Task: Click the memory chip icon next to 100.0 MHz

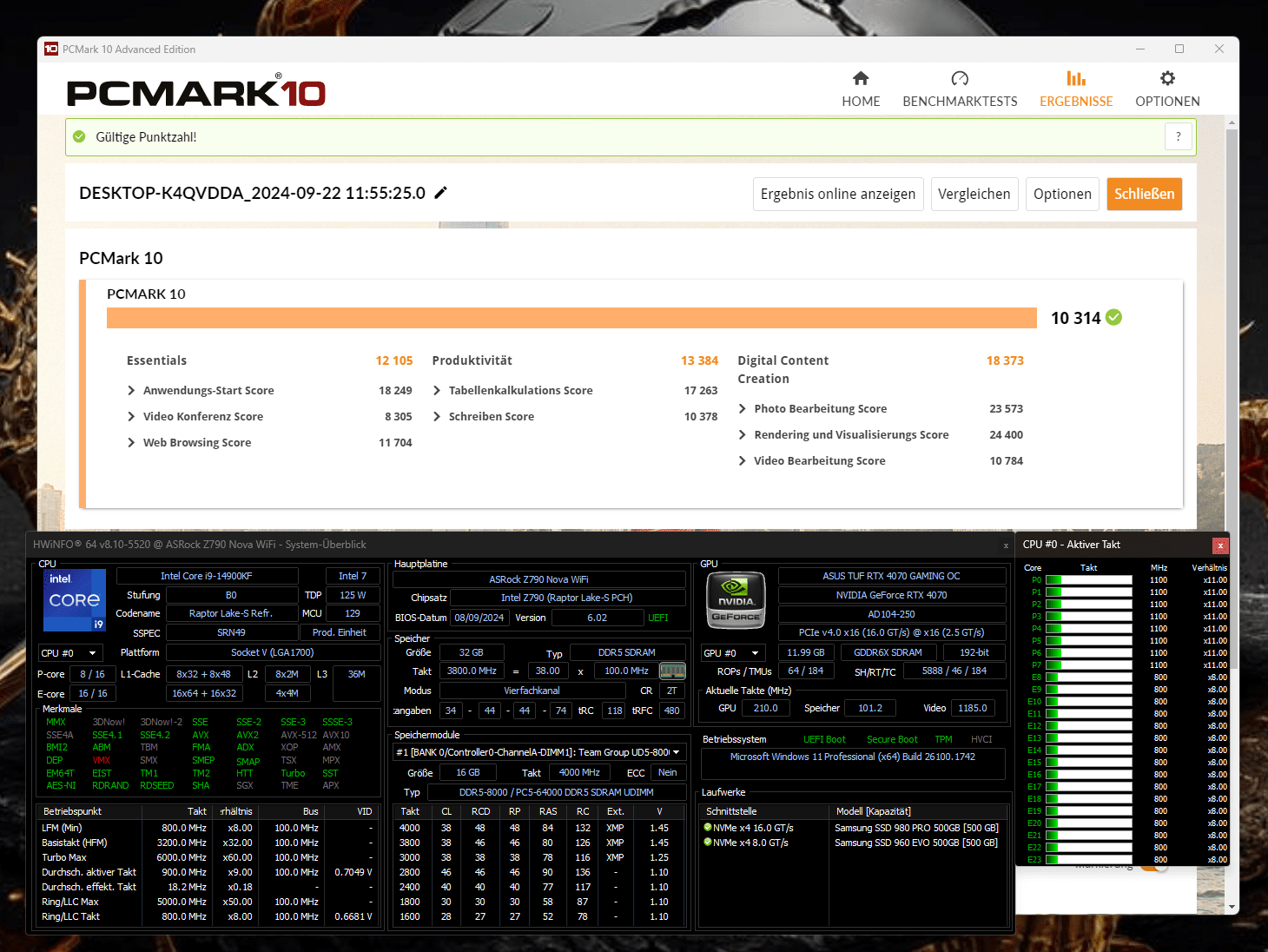Action: 672,671
